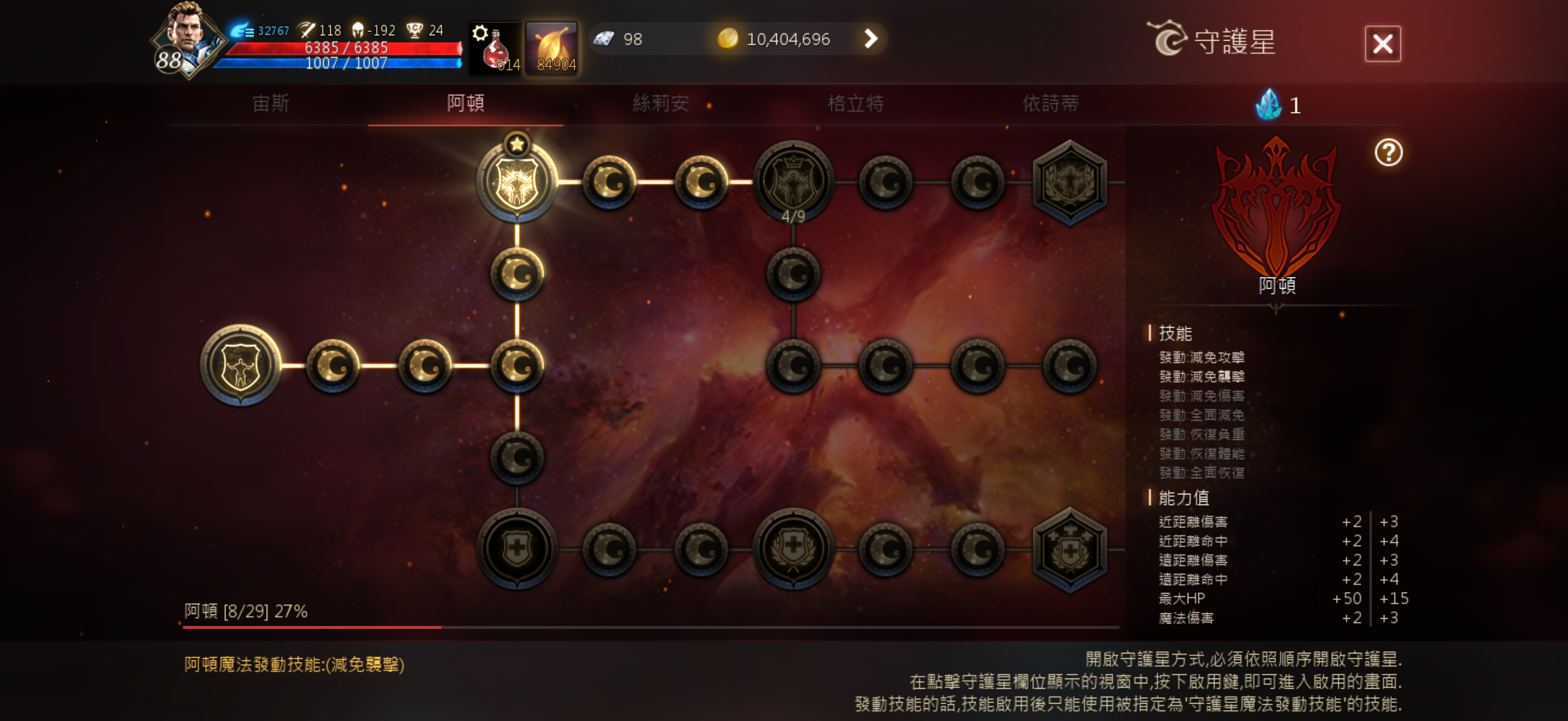Select the laurel cross node in the bottom row

point(793,548)
